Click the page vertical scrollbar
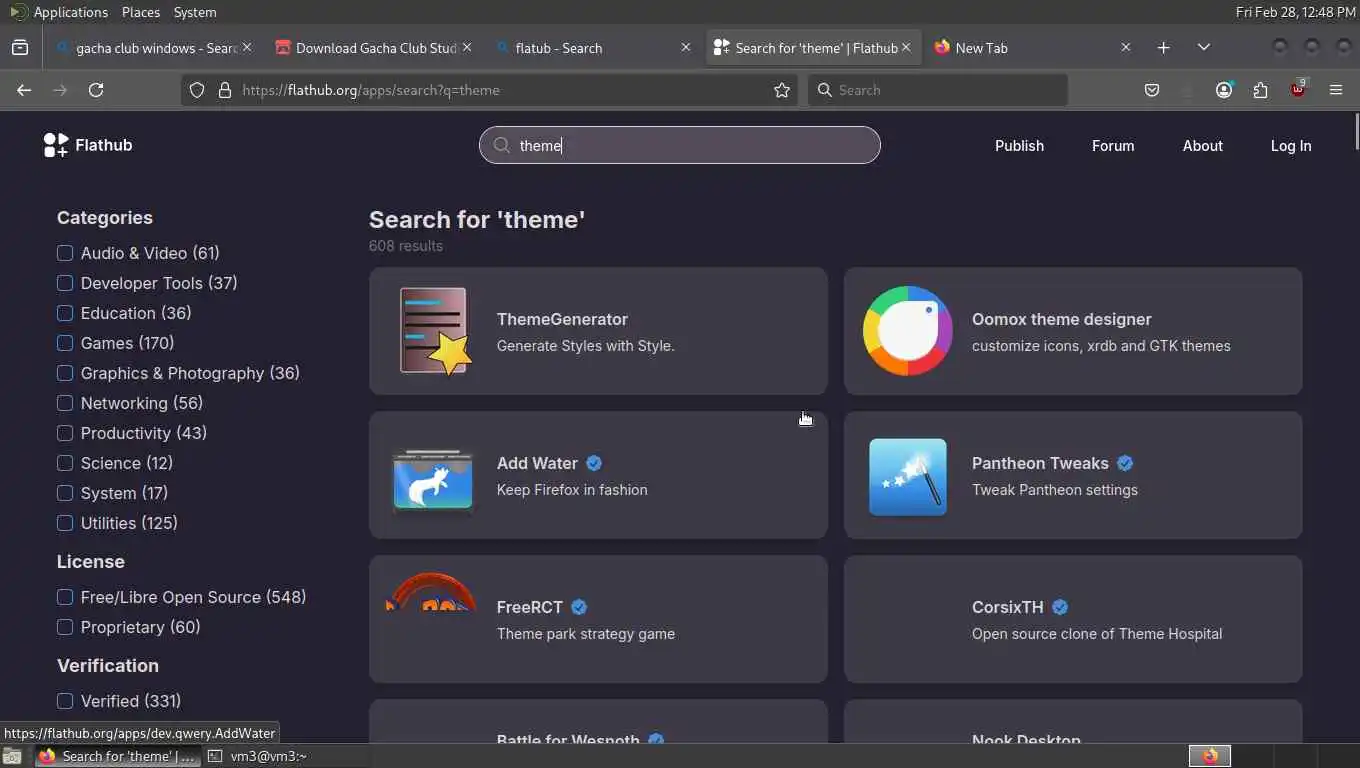 click(1356, 130)
